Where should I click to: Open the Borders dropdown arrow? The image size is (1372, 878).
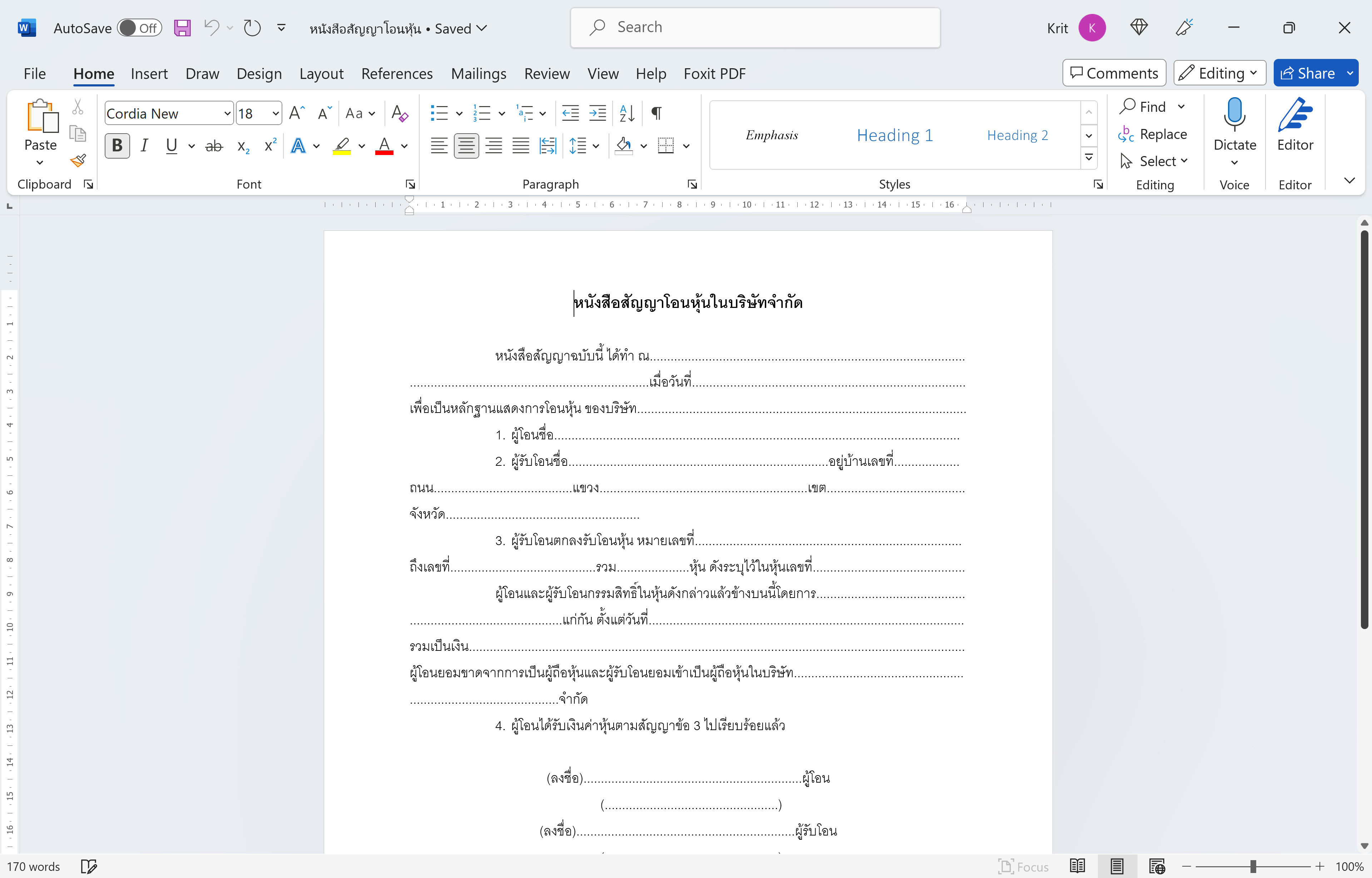click(x=687, y=146)
